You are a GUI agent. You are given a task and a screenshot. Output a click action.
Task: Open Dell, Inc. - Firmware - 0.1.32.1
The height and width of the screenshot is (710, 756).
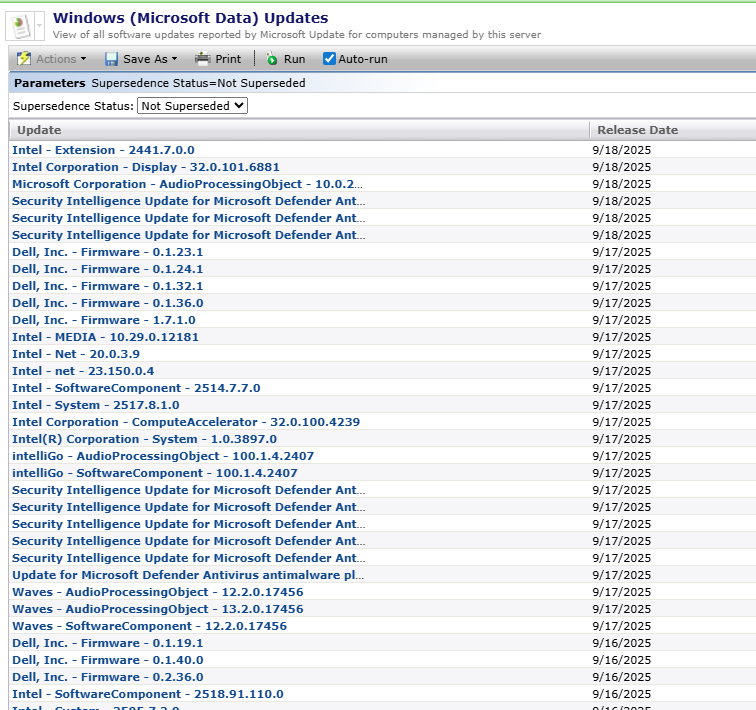[x=108, y=286]
